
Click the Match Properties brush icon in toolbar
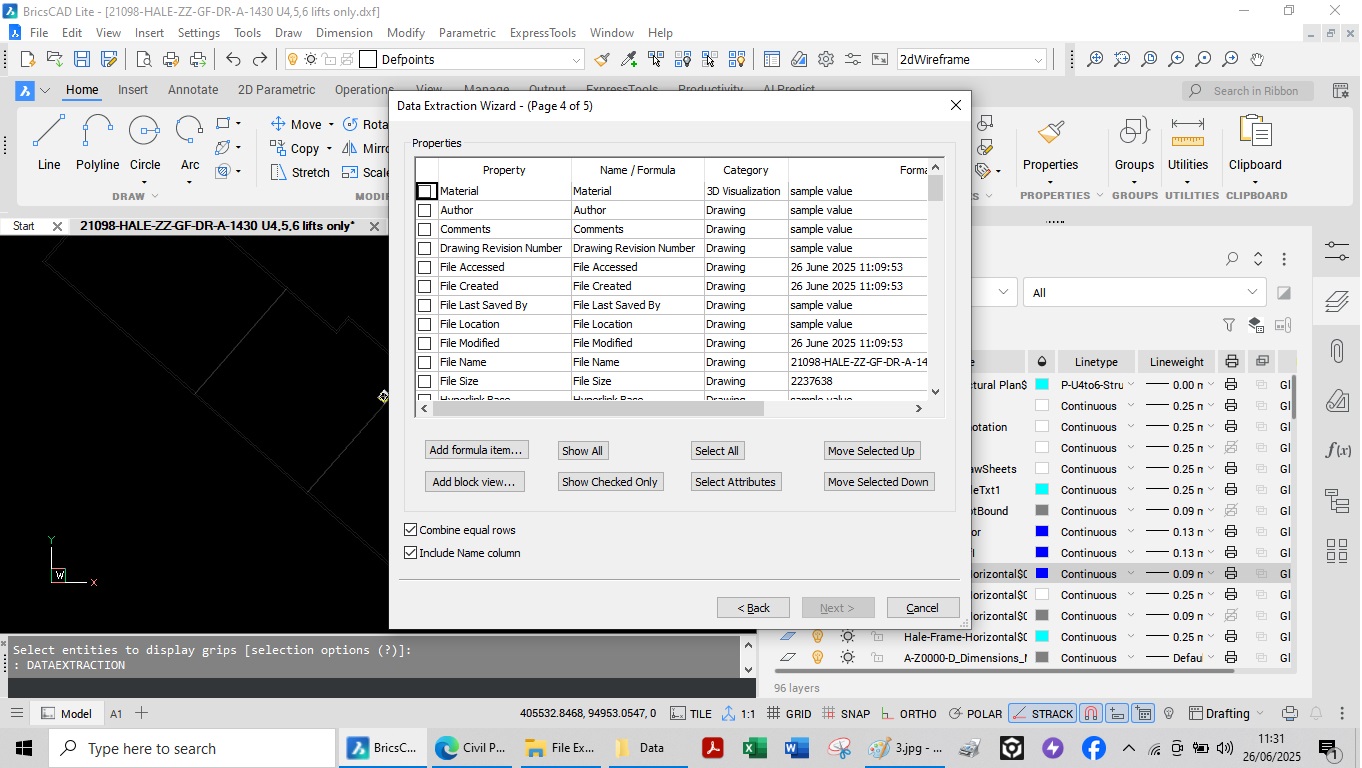pos(601,59)
